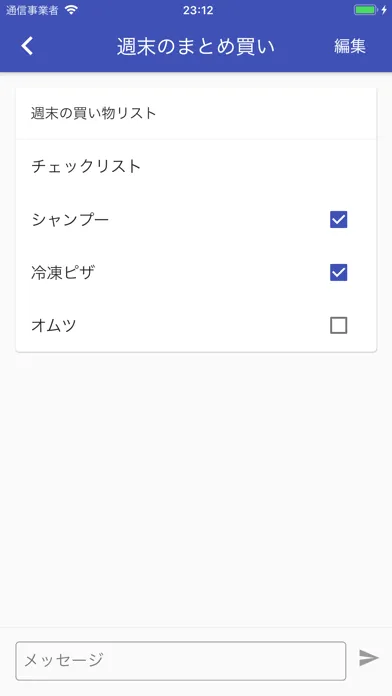Tap the 週末のまとめ買い title
Viewport: 392px width, 696px height.
pos(196,46)
